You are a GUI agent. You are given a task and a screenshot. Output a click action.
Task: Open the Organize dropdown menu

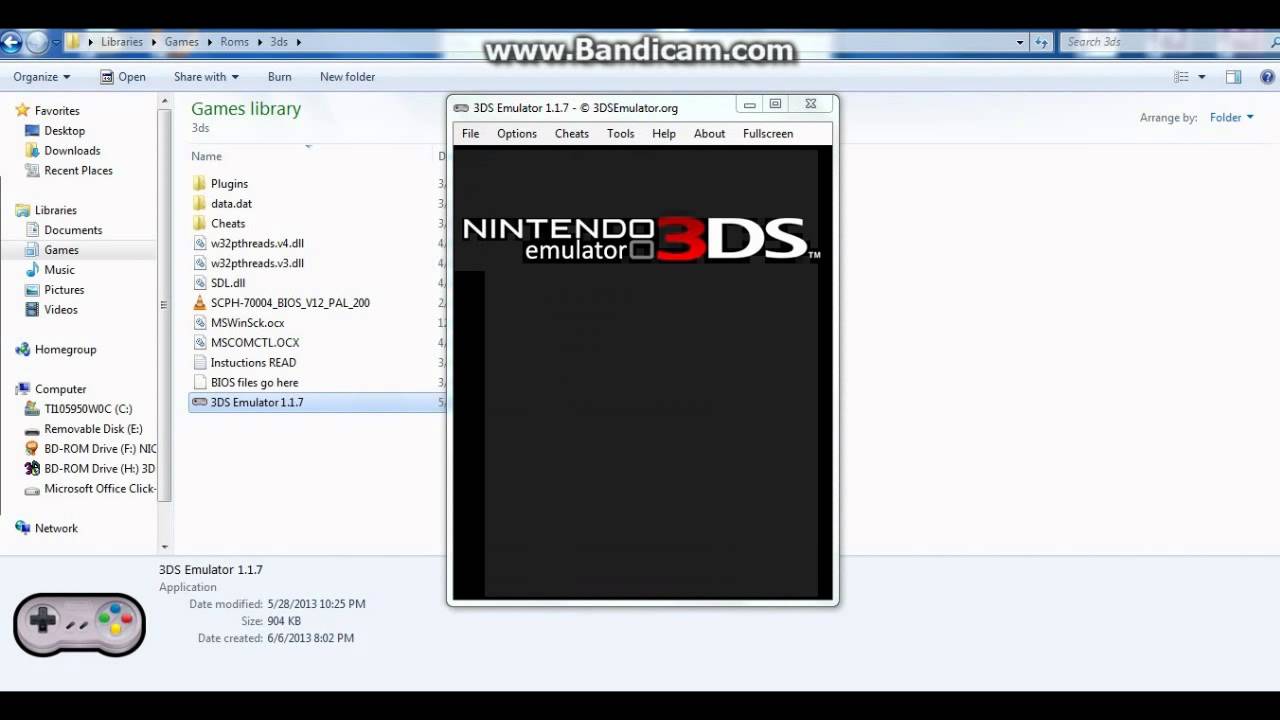click(x=42, y=77)
